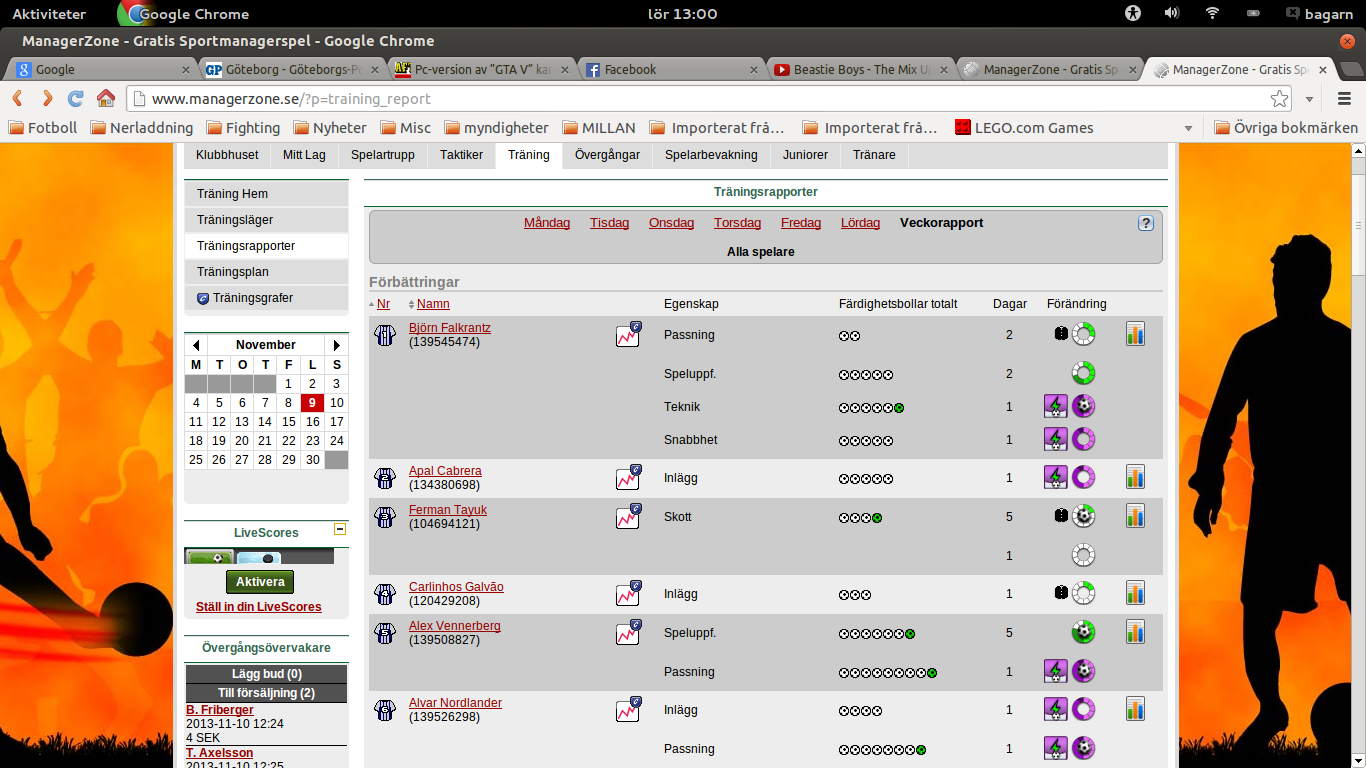1366x768 pixels.
Task: View the Torsdag training report
Action: [737, 223]
